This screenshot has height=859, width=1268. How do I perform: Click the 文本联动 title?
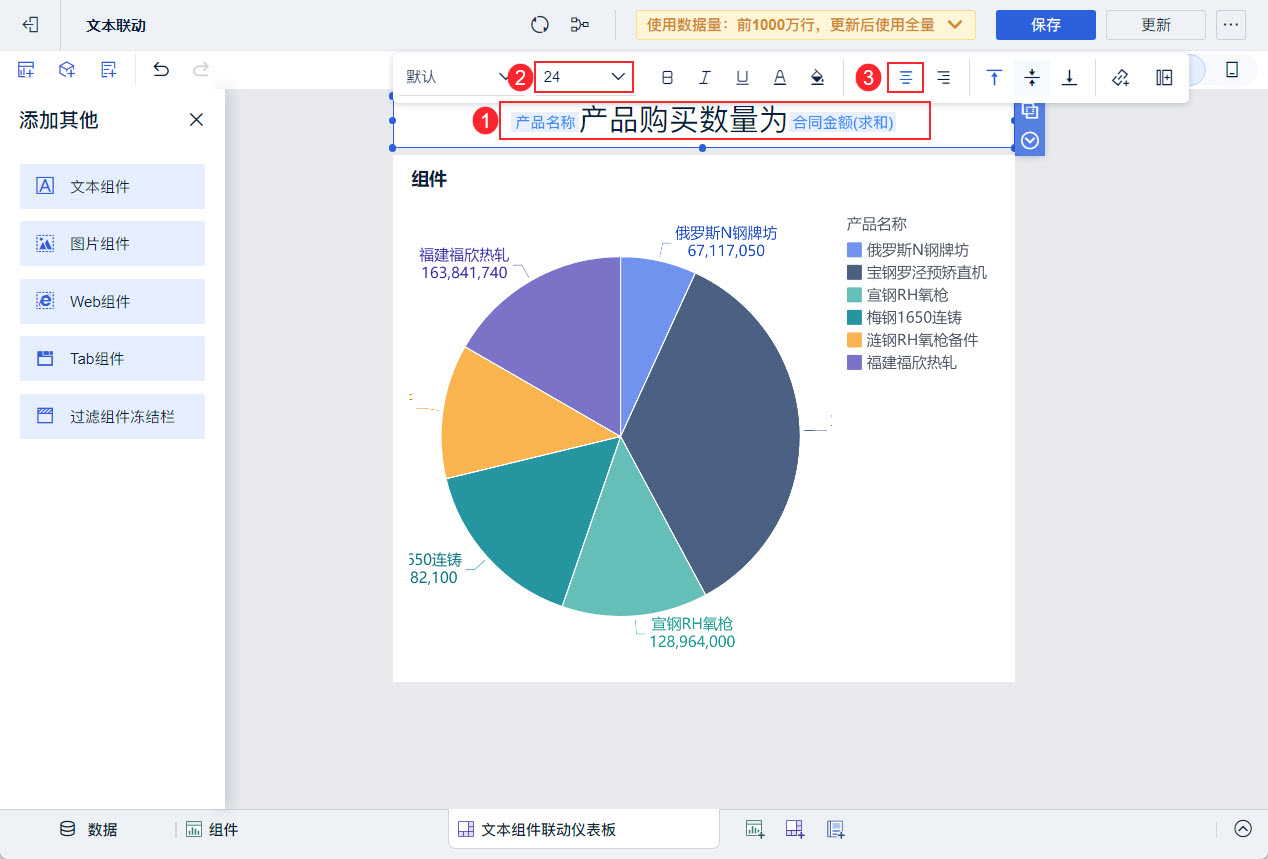[116, 25]
